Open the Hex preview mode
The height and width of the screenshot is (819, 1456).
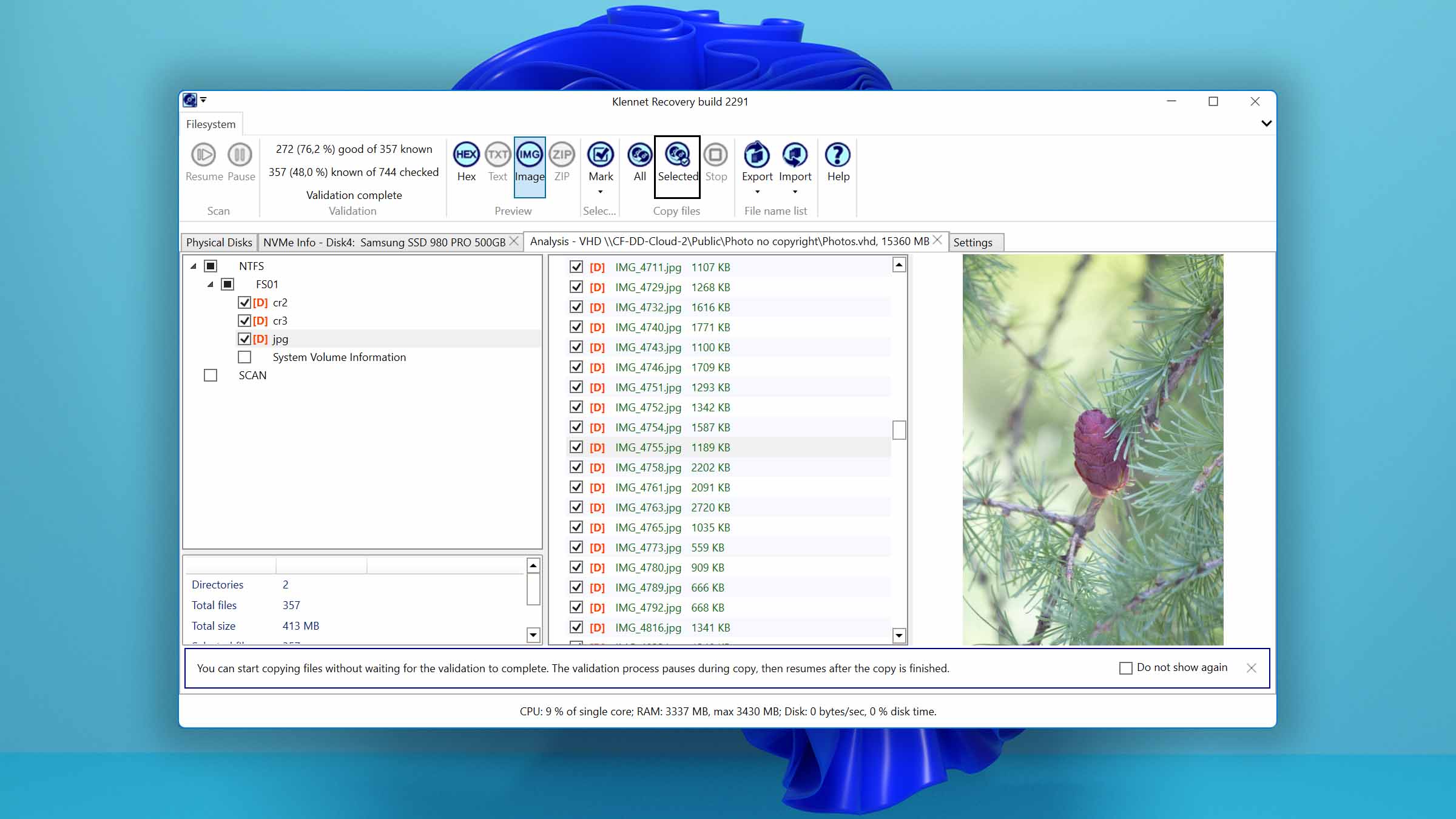tap(466, 155)
